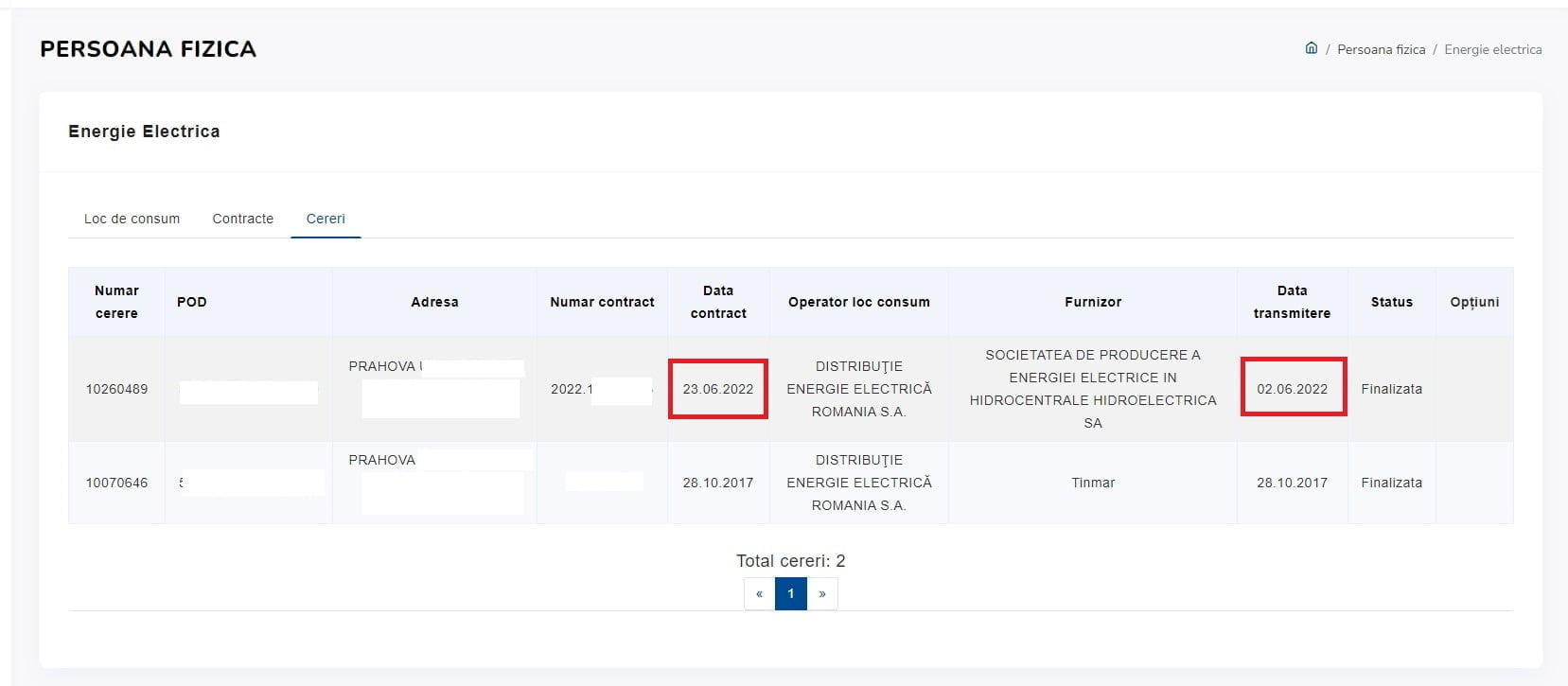Click the Opțiuni column header
Screen dimensions: 1568x686
pyautogui.click(x=1474, y=302)
